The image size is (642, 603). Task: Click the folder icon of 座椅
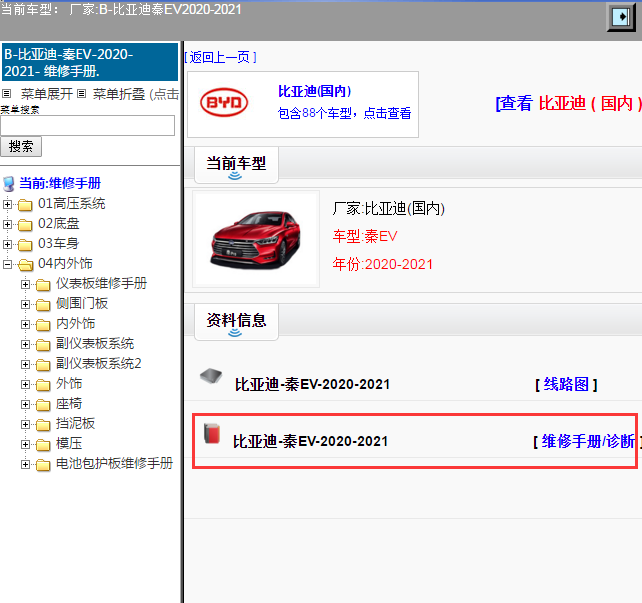click(43, 404)
